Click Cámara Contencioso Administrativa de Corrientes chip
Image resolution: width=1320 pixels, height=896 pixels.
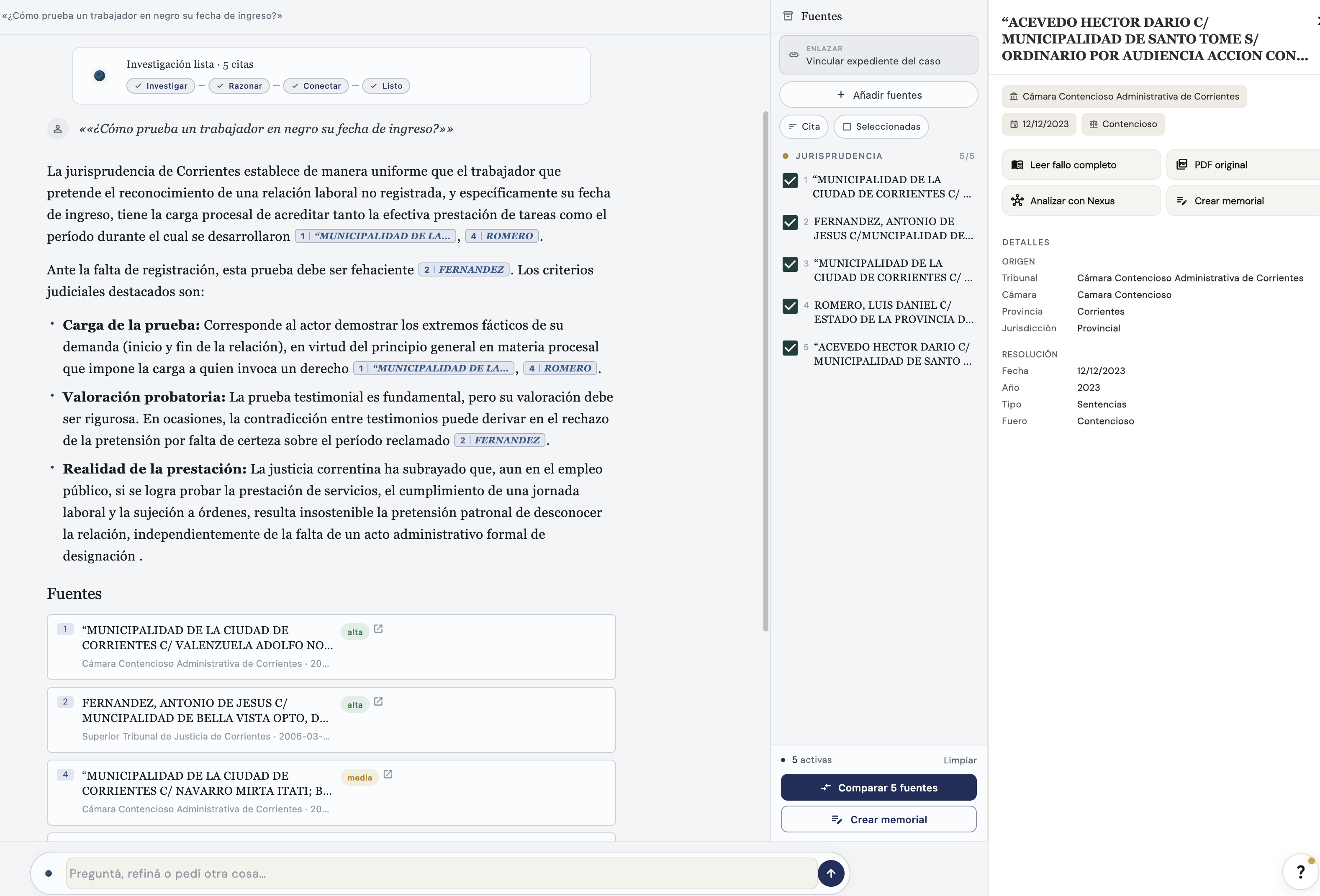point(1124,97)
